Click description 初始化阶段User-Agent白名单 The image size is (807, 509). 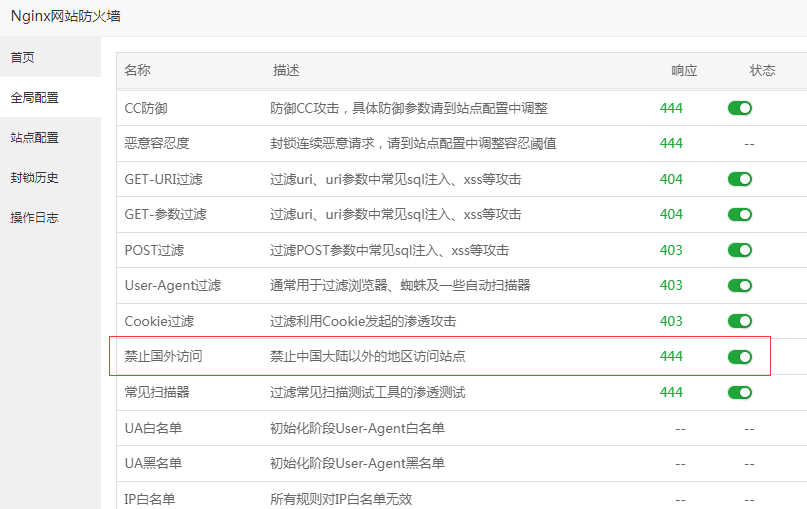pyautogui.click(x=358, y=428)
